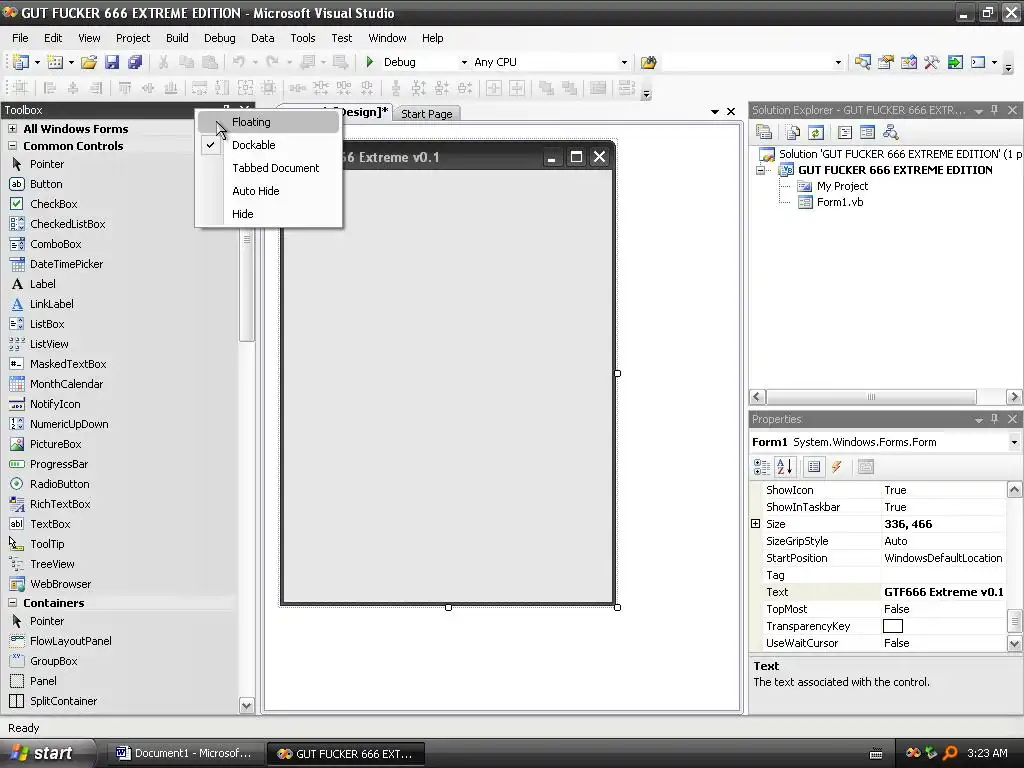This screenshot has width=1024, height=768.
Task: Open the Any CPU platform dropdown
Action: (x=624, y=63)
